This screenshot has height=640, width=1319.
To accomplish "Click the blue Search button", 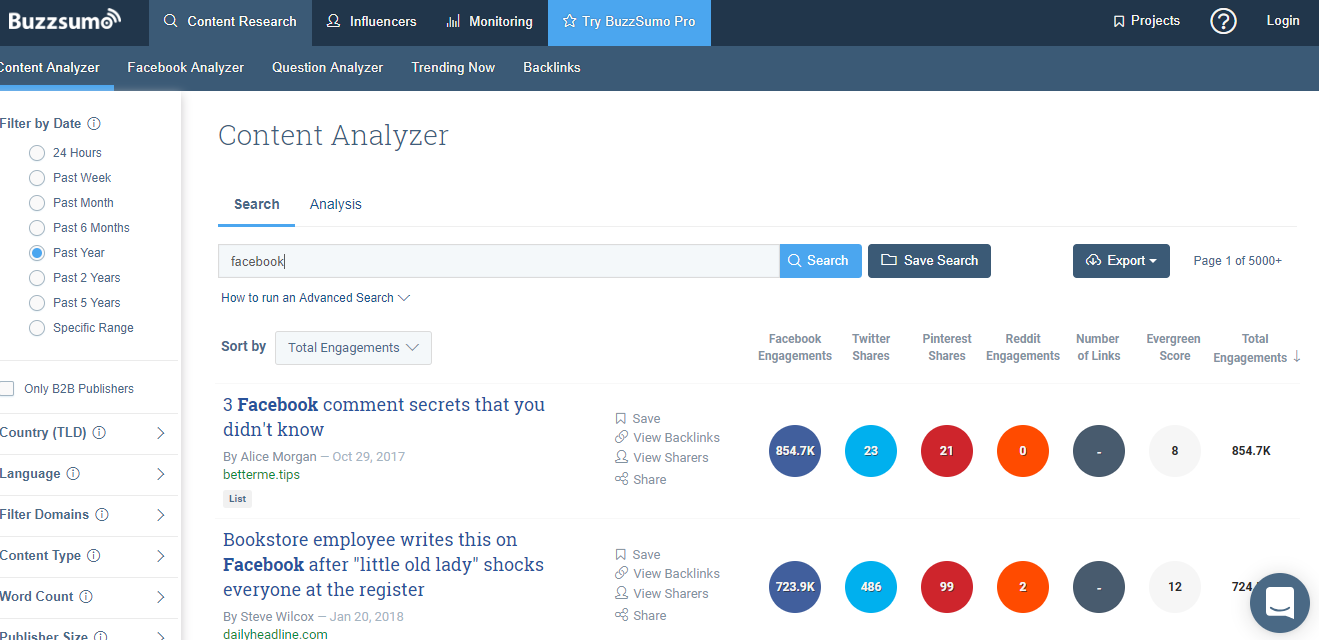I will [x=819, y=261].
